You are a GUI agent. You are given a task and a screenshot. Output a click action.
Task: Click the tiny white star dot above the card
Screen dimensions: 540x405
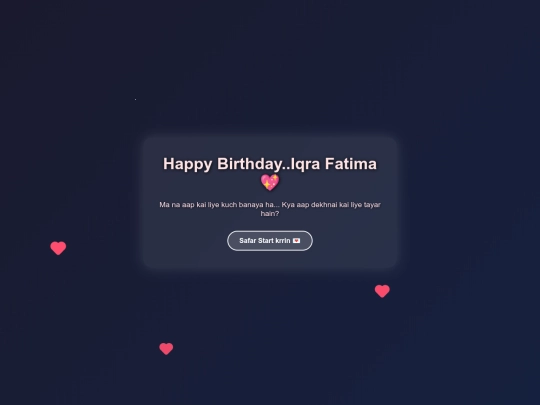tap(135, 99)
